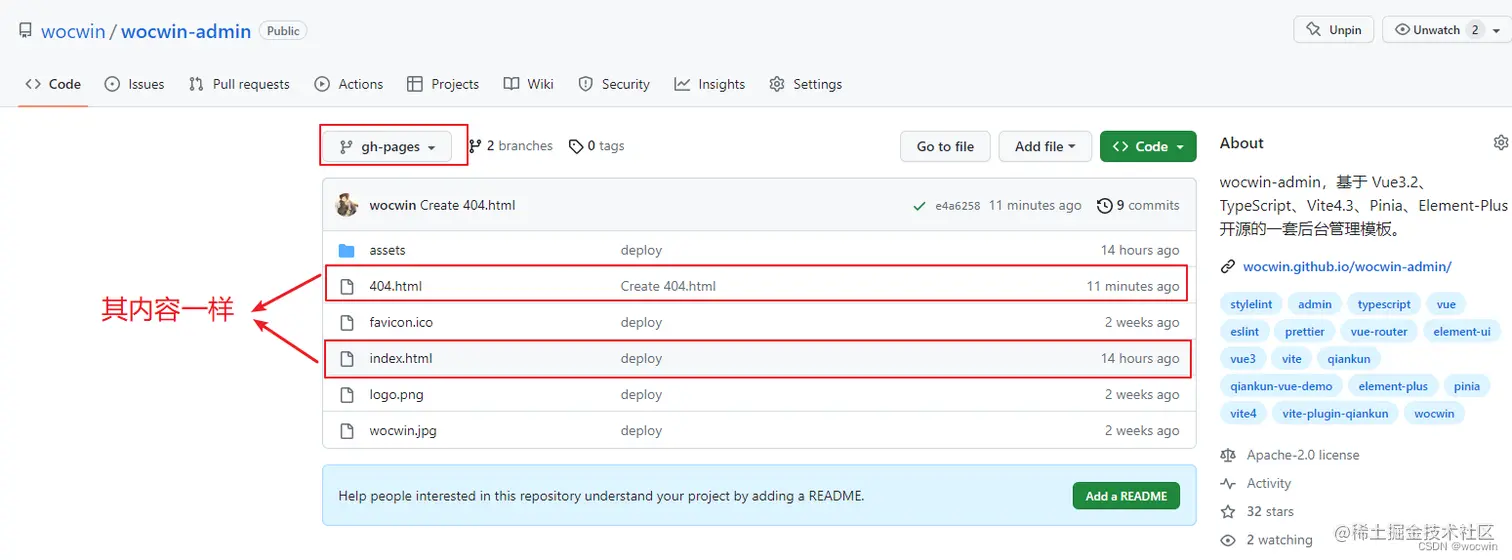This screenshot has height=560, width=1512.
Task: Click wocwin user avatar in commit row
Action: [x=347, y=205]
